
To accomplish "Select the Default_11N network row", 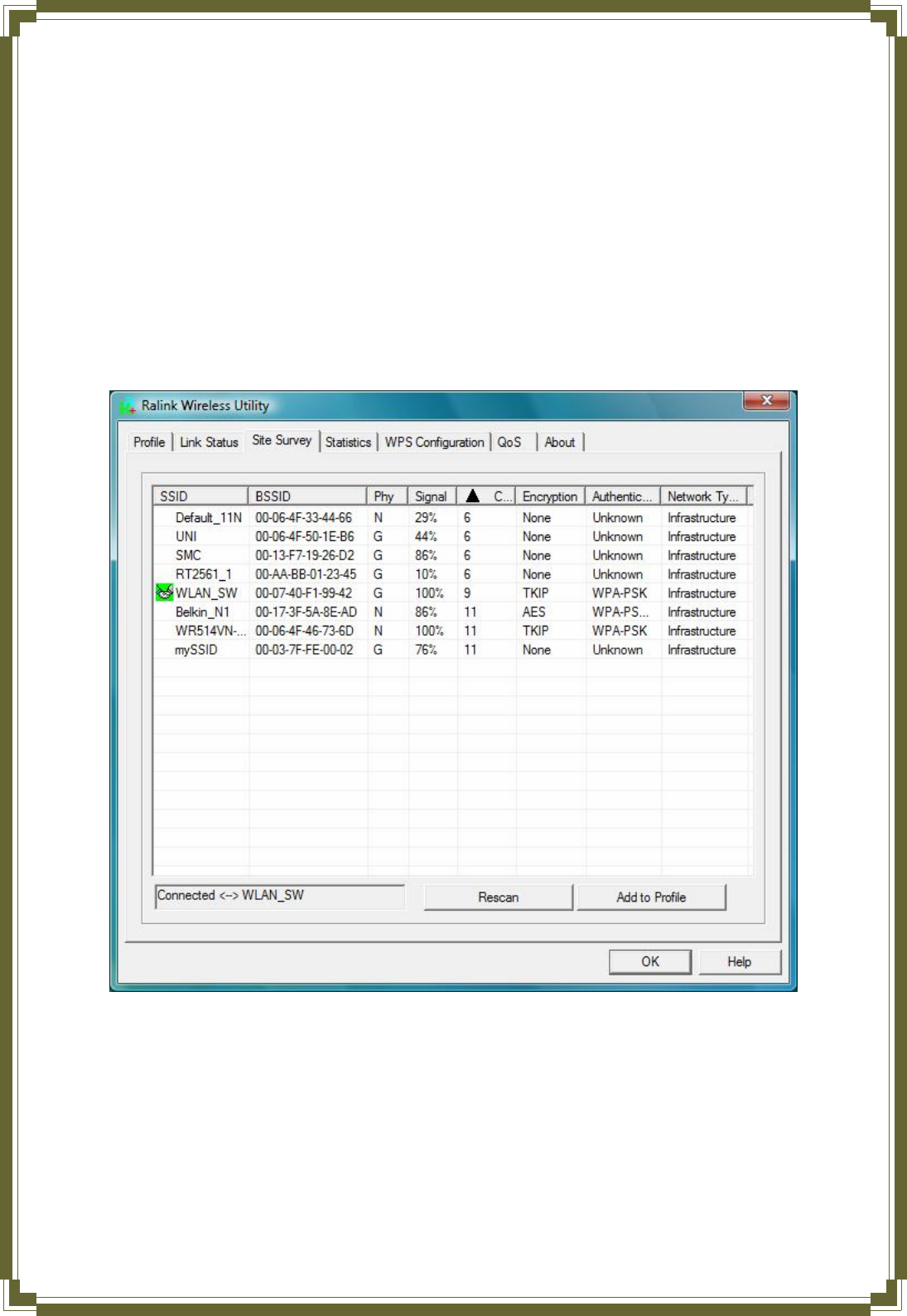I will coord(451,517).
